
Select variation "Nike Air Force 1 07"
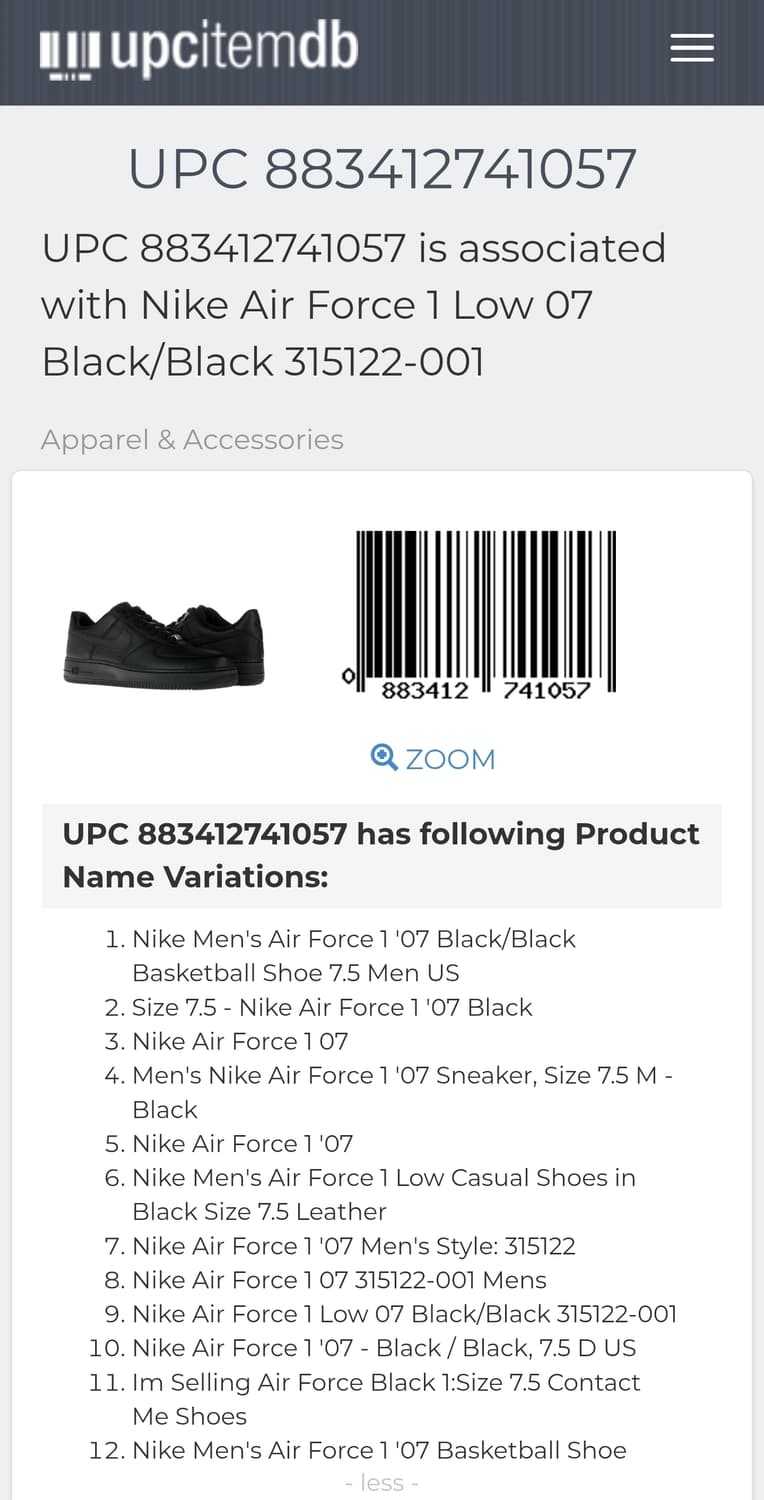(240, 1041)
